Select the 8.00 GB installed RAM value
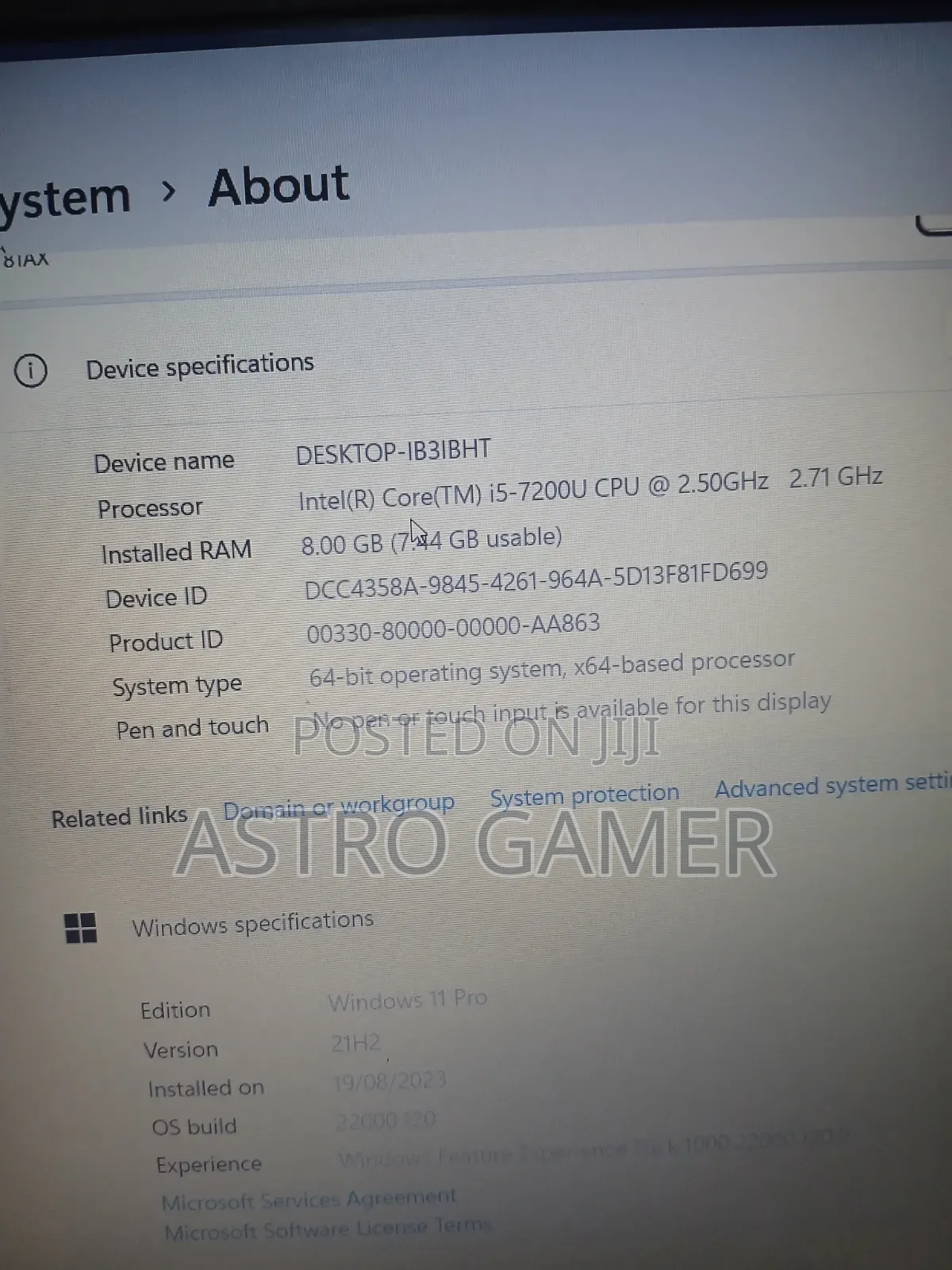Image resolution: width=952 pixels, height=1270 pixels. [x=432, y=541]
